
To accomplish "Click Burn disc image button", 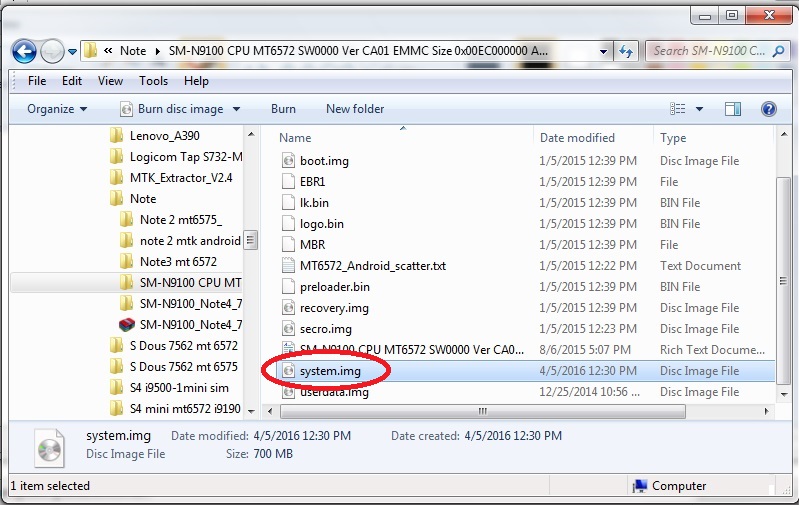I will 174,109.
